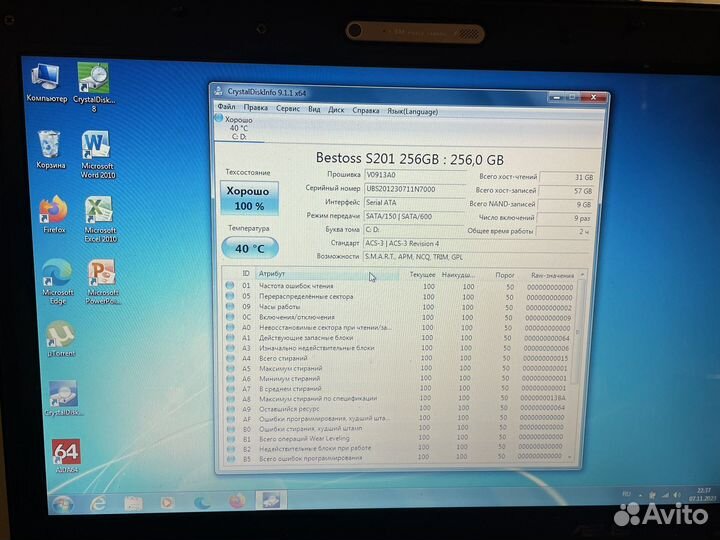Open the Компьютер desktop icon
The image size is (720, 540).
click(x=46, y=83)
